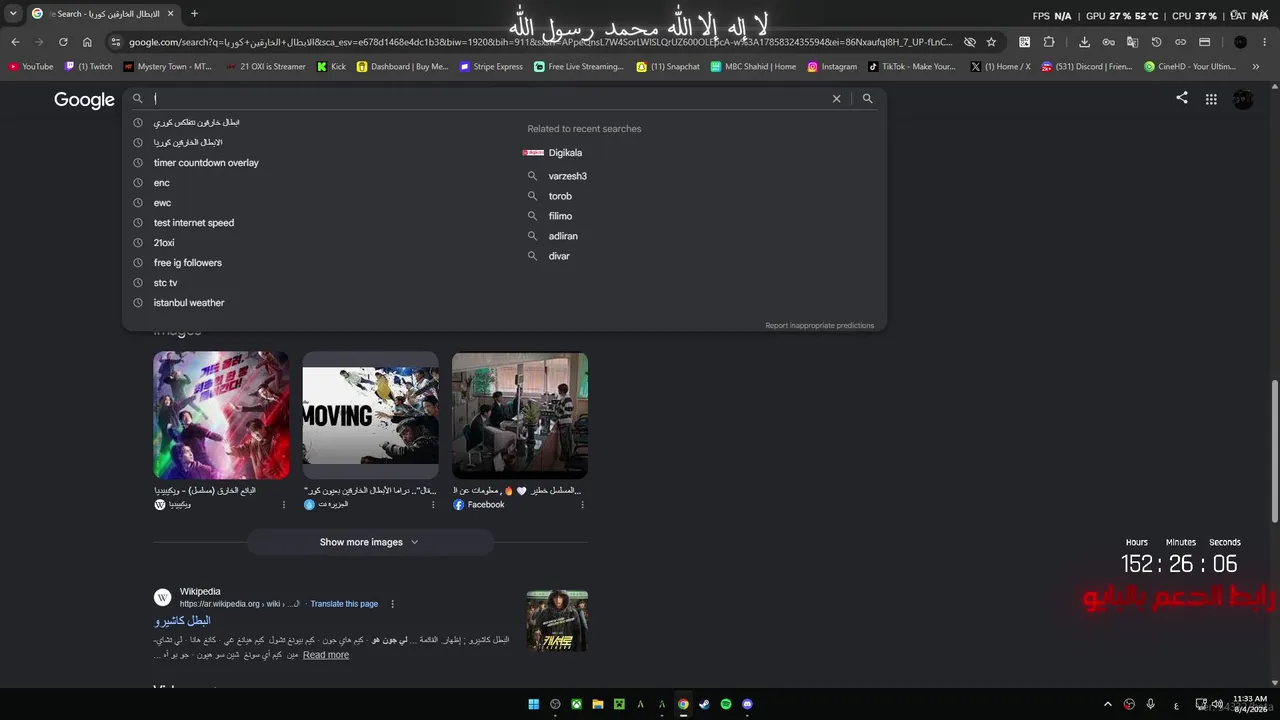Open the TikTok bookmark
Viewport: 1280px width, 720px height.
click(912, 67)
